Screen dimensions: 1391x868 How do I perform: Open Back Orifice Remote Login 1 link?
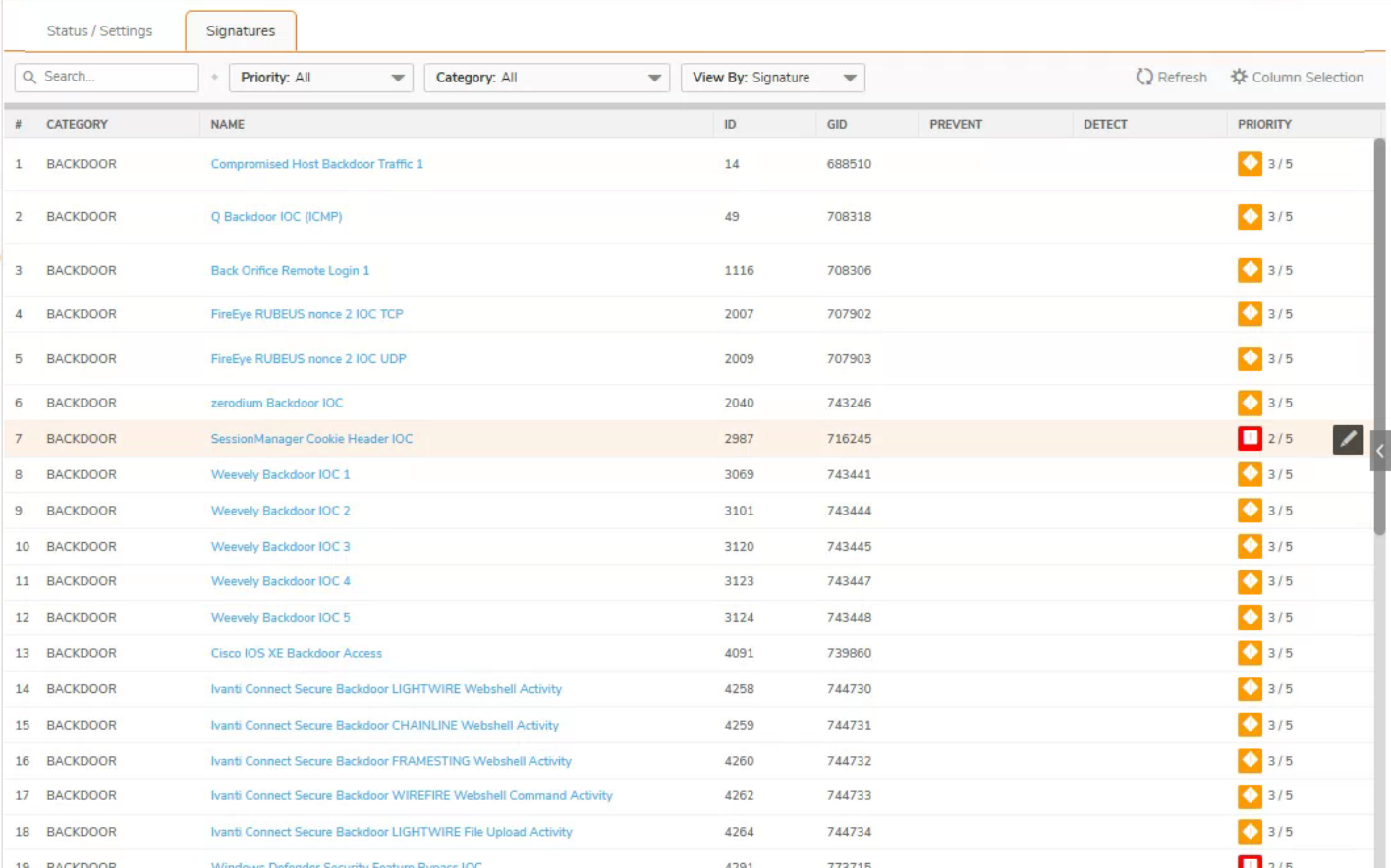[290, 270]
